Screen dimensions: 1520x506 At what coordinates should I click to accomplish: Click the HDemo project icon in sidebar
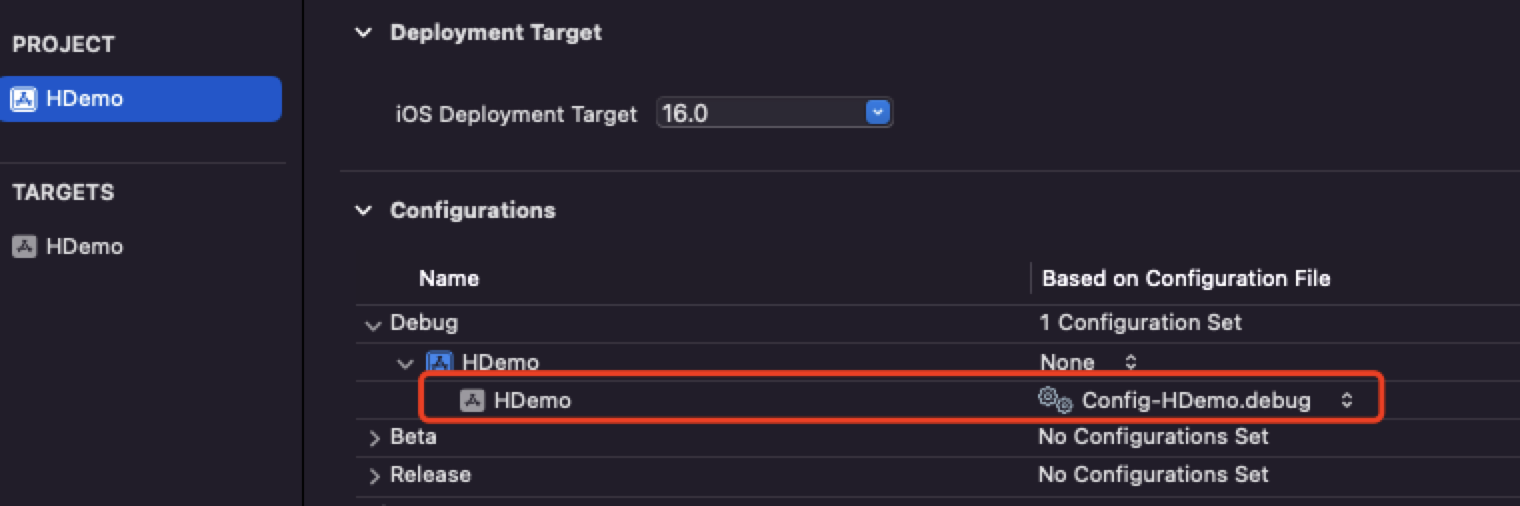pos(23,99)
